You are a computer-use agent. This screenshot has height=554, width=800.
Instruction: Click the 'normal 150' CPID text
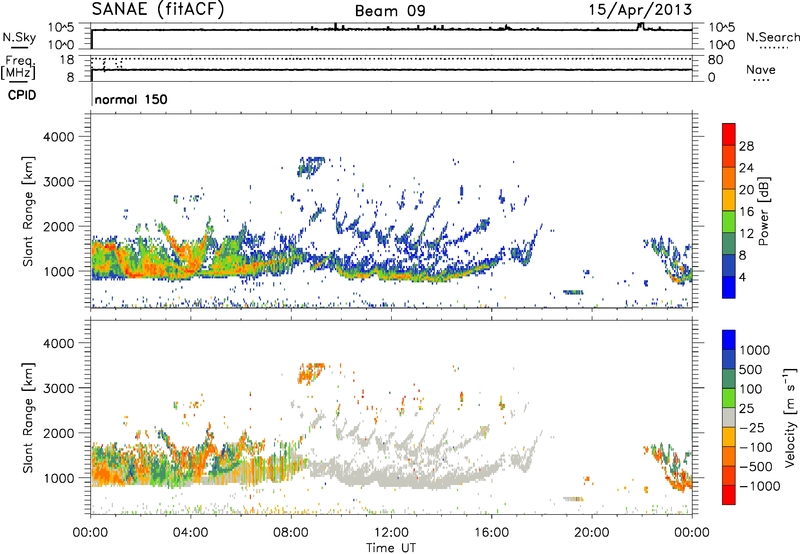(x=131, y=99)
